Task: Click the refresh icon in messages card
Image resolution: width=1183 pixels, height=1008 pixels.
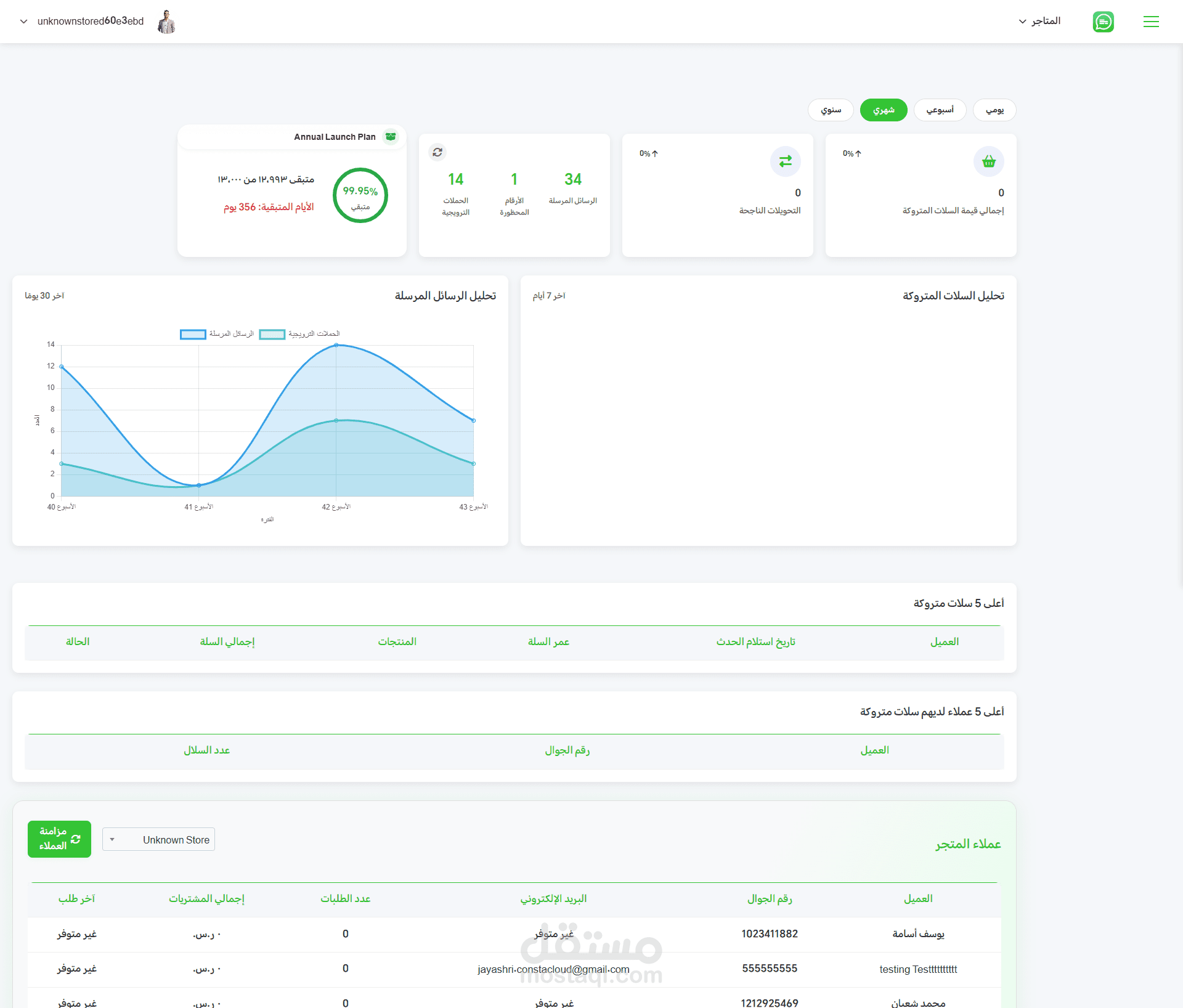Action: click(437, 152)
